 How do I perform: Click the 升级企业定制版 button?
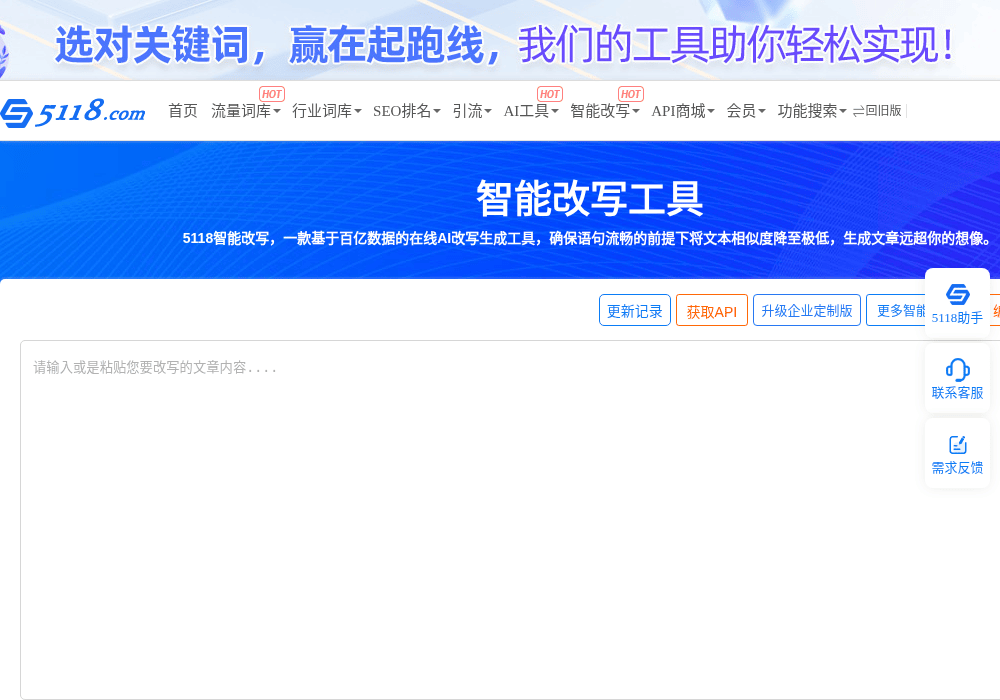(807, 310)
